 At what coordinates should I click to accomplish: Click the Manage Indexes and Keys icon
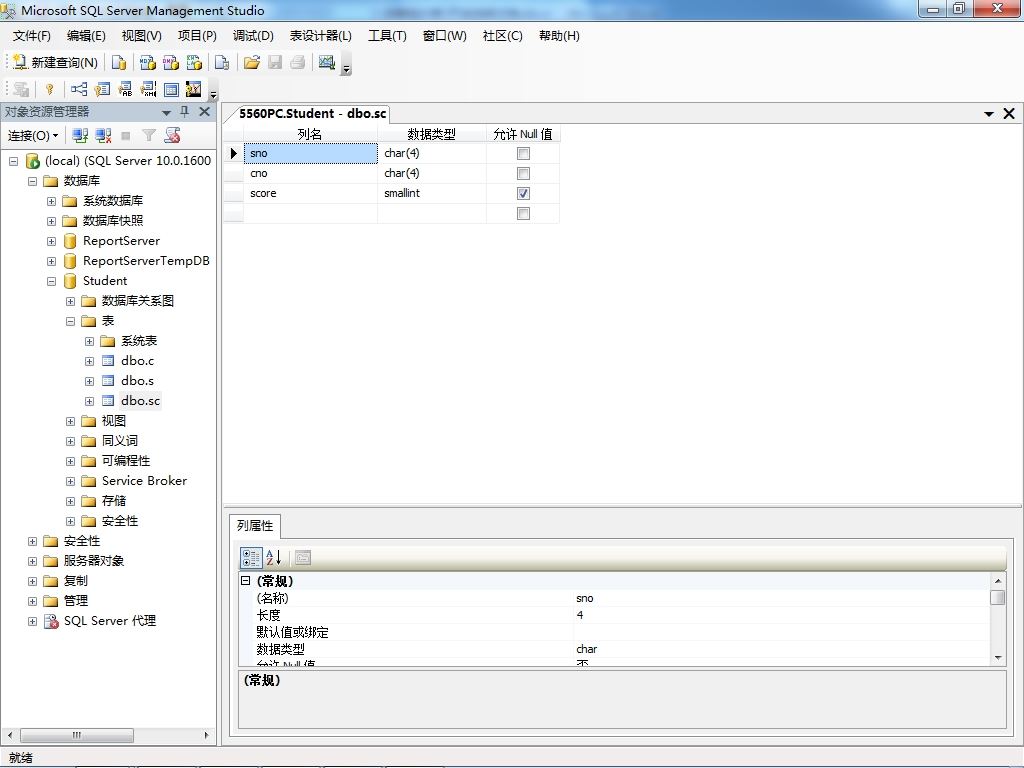point(102,89)
